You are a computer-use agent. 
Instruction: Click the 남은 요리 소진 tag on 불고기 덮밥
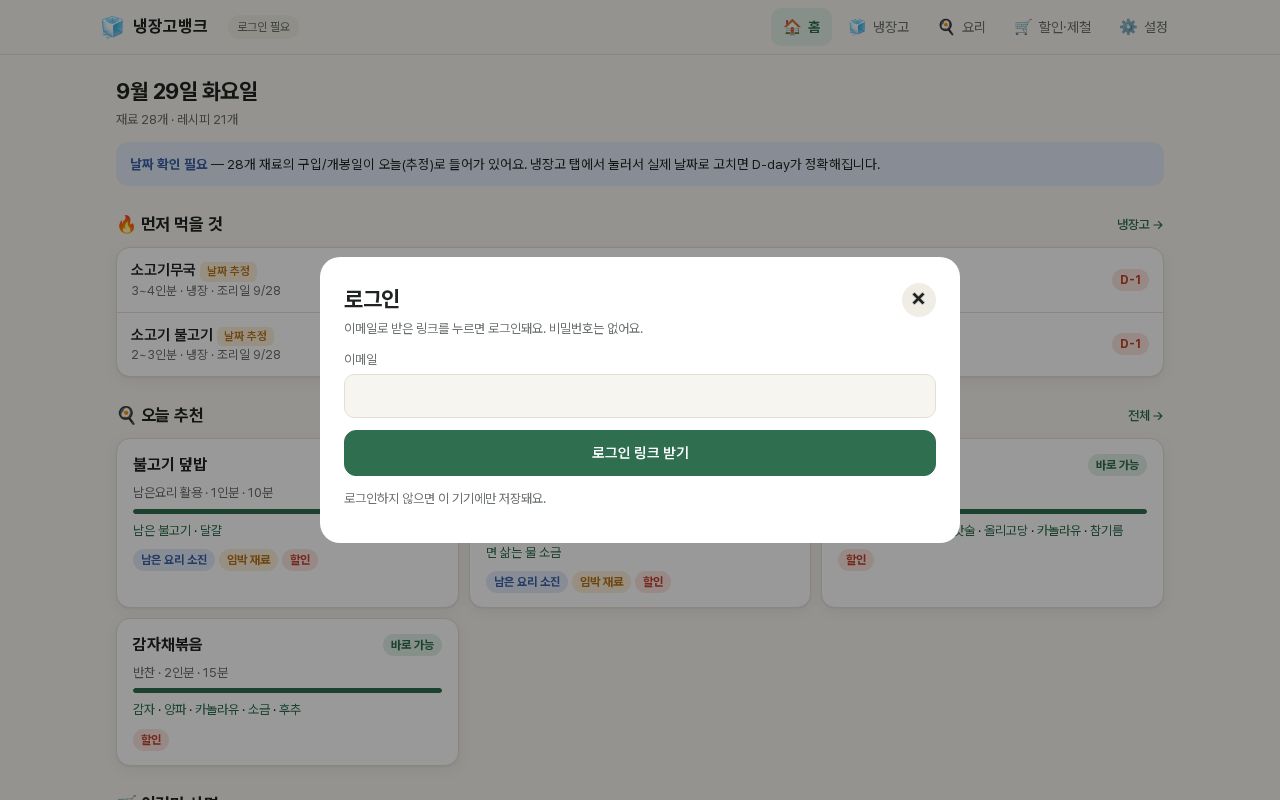[x=174, y=560]
